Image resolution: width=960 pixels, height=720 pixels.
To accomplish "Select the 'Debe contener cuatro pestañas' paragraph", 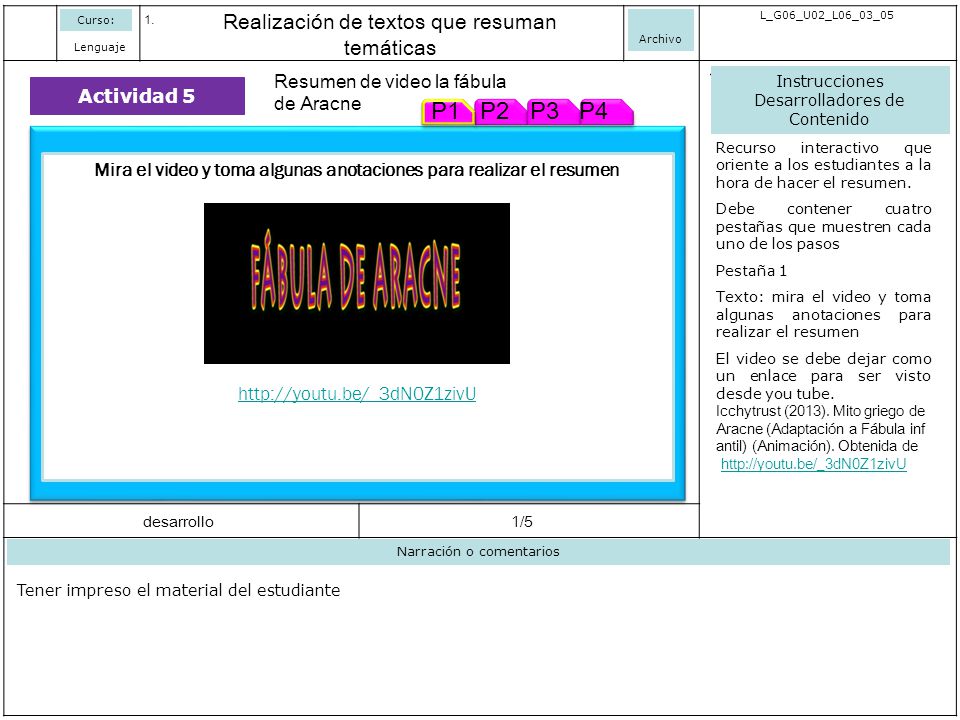I will pyautogui.click(x=823, y=227).
